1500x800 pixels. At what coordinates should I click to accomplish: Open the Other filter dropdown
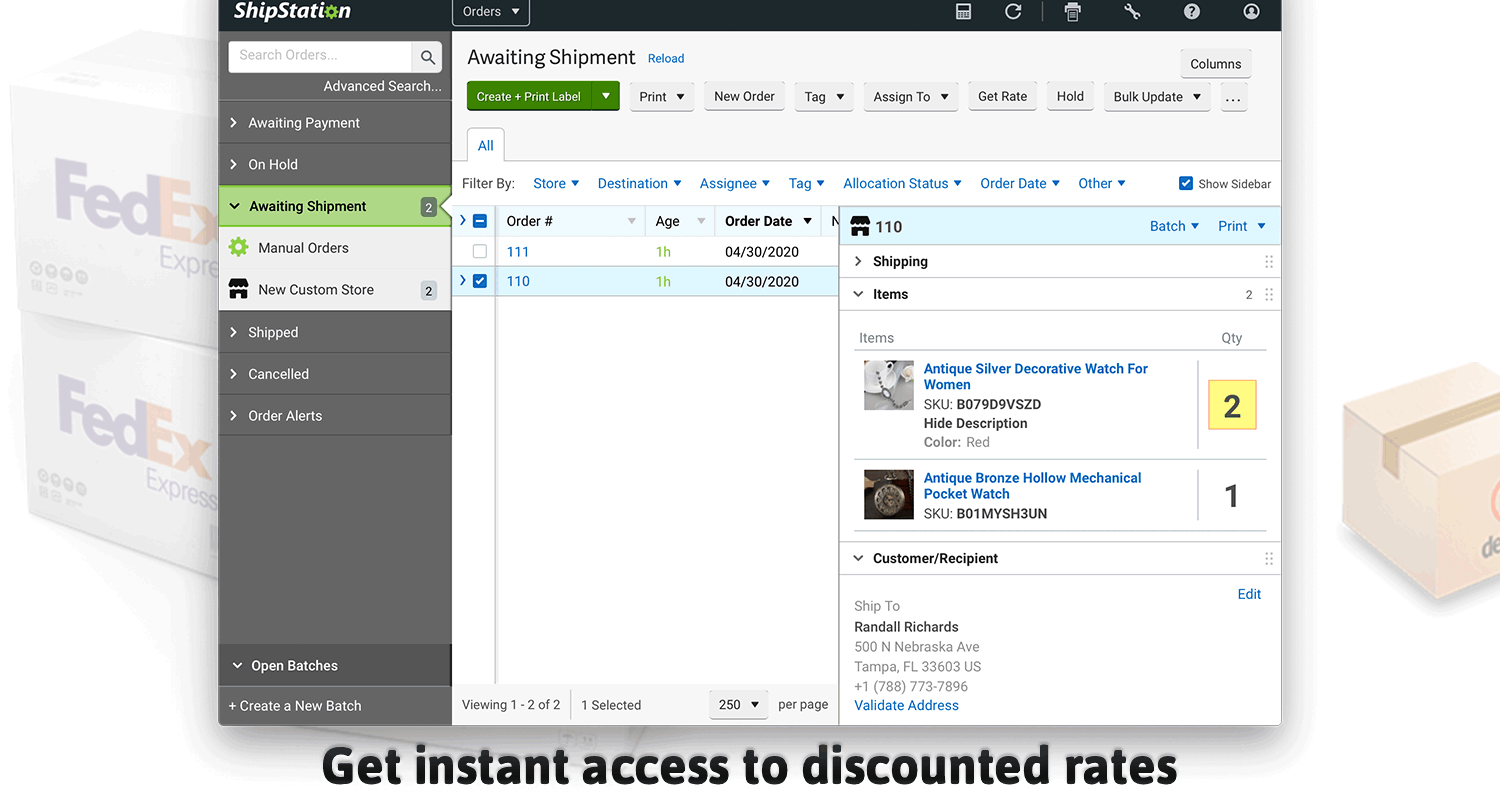(x=1102, y=183)
